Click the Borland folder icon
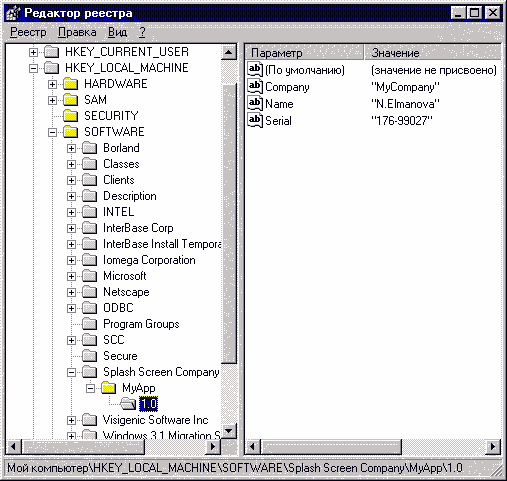 (x=90, y=148)
